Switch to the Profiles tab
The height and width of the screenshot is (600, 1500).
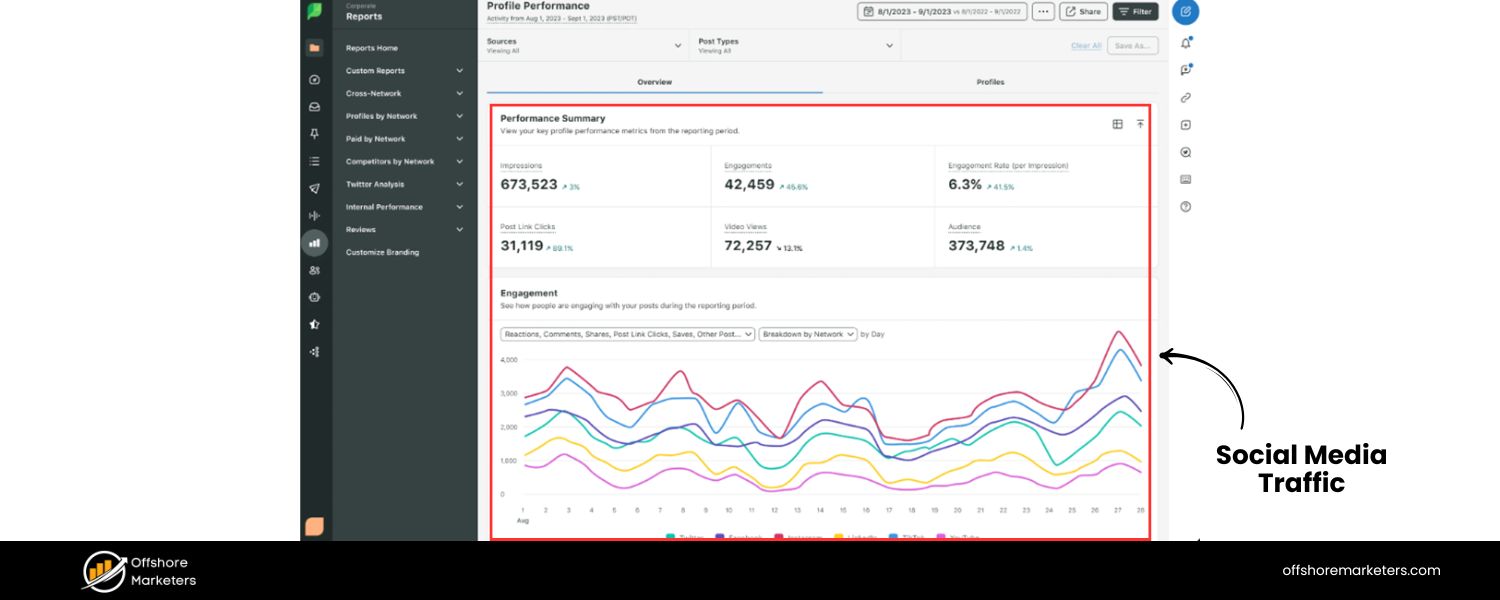point(990,82)
